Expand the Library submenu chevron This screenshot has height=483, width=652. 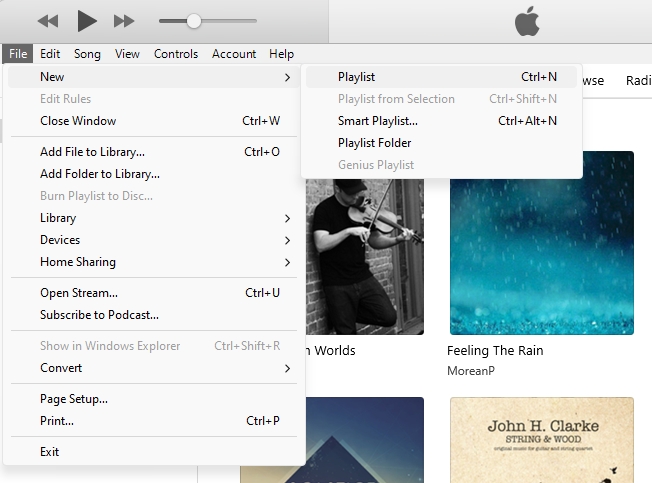[x=287, y=218]
